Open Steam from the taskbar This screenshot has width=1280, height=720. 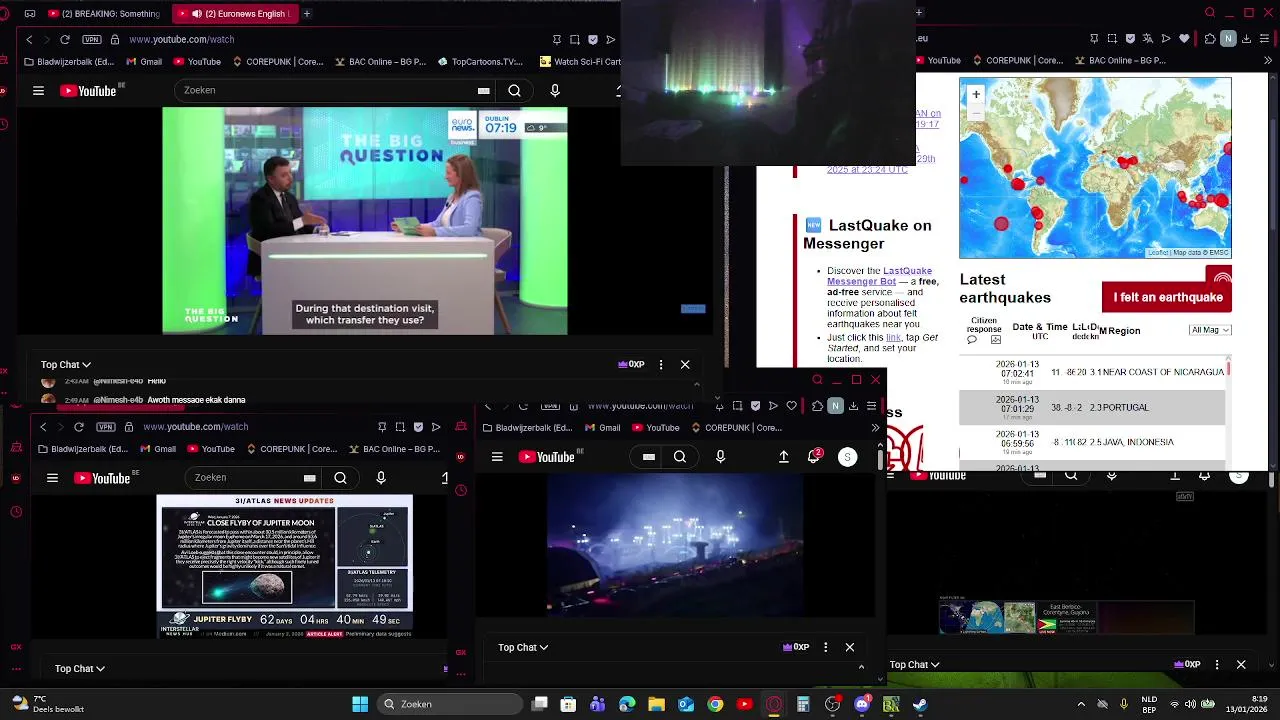click(x=920, y=704)
